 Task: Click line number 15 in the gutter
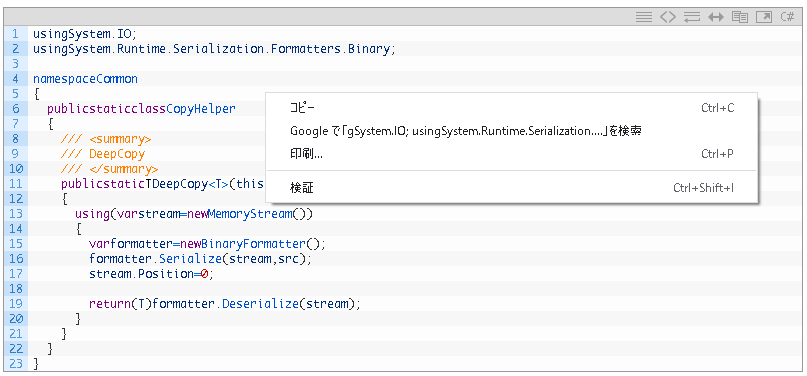click(x=16, y=244)
